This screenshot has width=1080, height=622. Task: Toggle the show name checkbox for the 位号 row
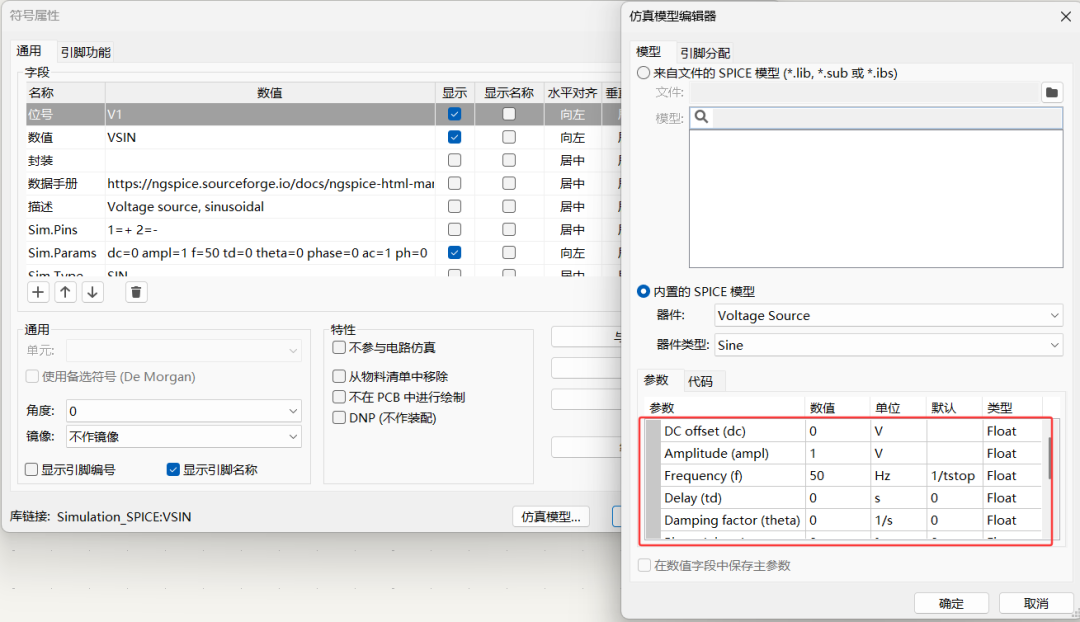click(509, 114)
